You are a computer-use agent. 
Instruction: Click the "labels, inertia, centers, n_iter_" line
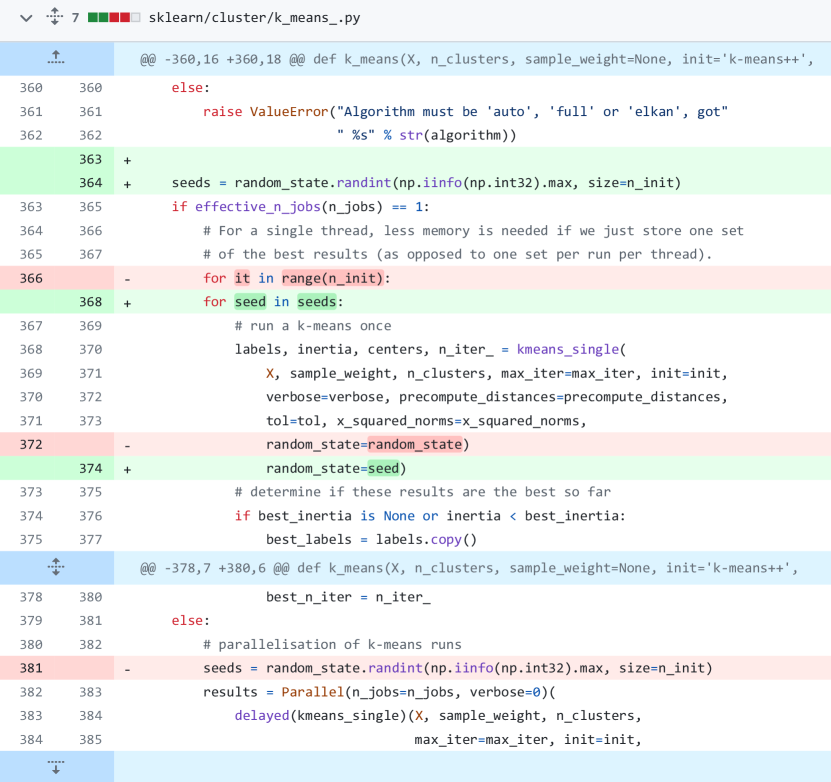(x=430, y=350)
